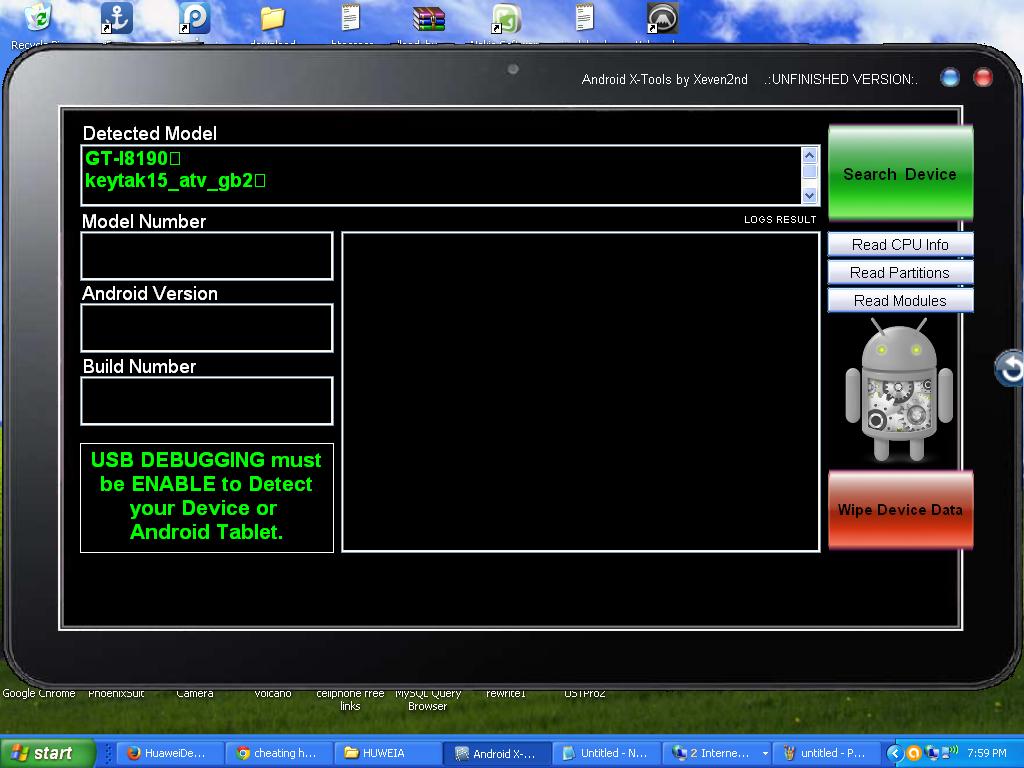Click the blue round button in X-Tools title
The width and height of the screenshot is (1024, 768).
[950, 78]
